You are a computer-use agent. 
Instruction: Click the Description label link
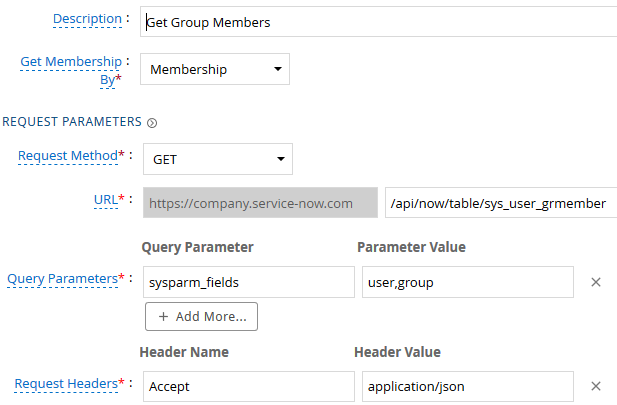[87, 18]
